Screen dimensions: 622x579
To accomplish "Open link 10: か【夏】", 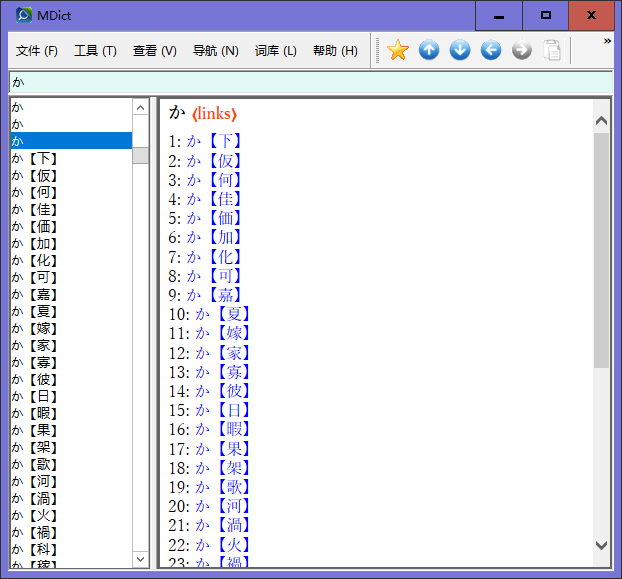I will pyautogui.click(x=223, y=314).
